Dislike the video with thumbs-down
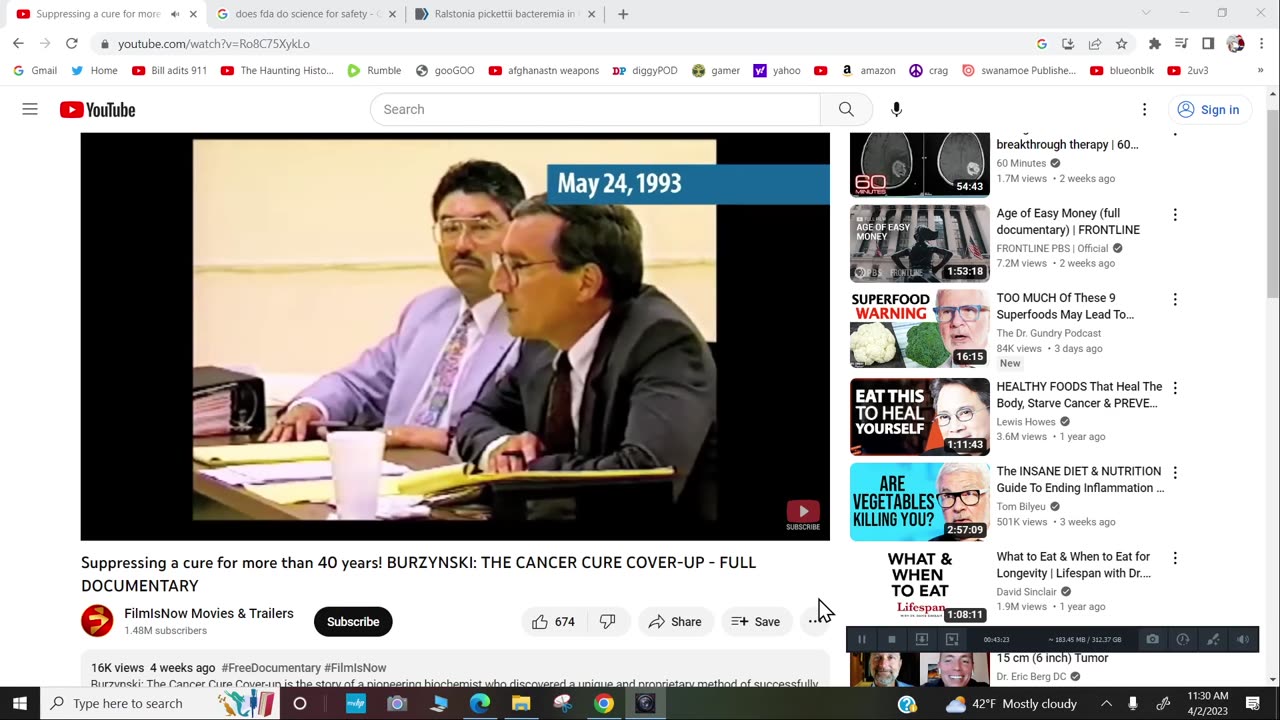 tap(607, 621)
